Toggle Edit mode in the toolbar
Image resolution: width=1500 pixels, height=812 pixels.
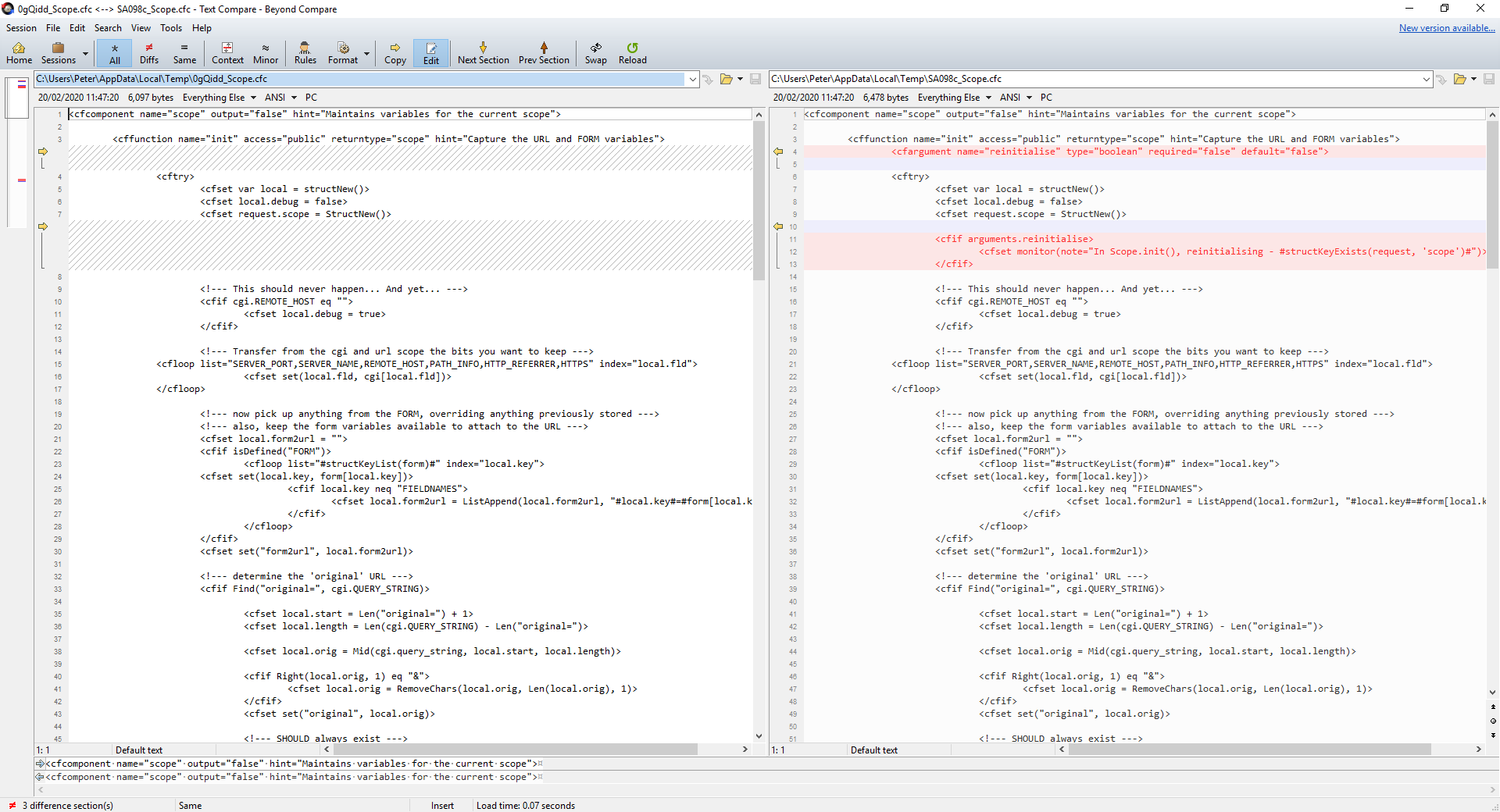coord(431,53)
